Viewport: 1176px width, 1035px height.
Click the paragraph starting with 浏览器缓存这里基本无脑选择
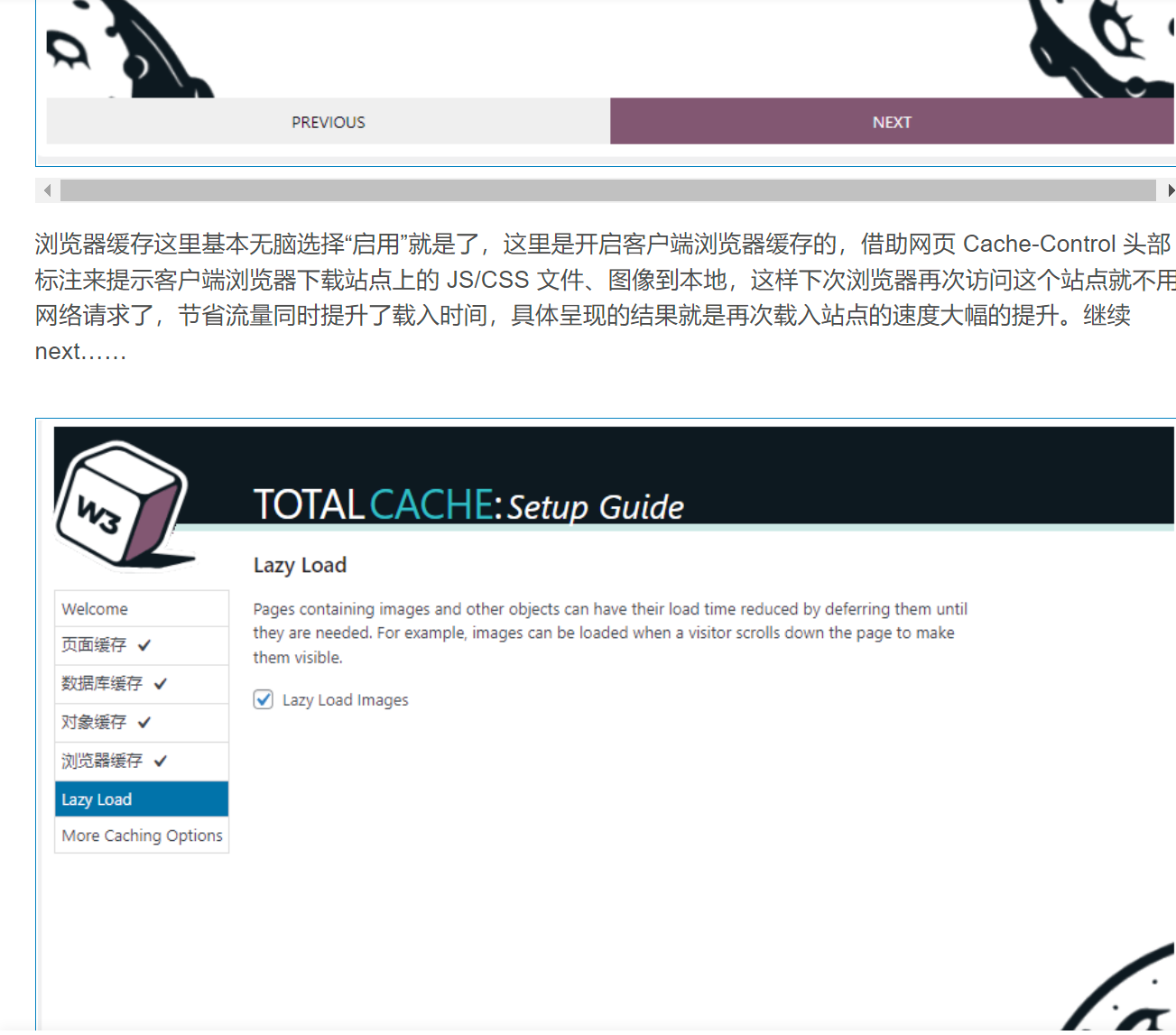click(605, 298)
